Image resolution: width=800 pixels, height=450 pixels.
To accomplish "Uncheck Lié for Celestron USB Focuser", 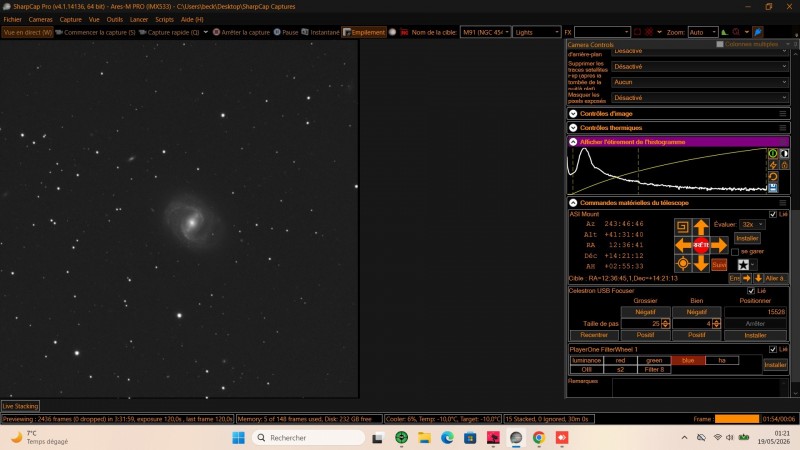I will click(751, 291).
